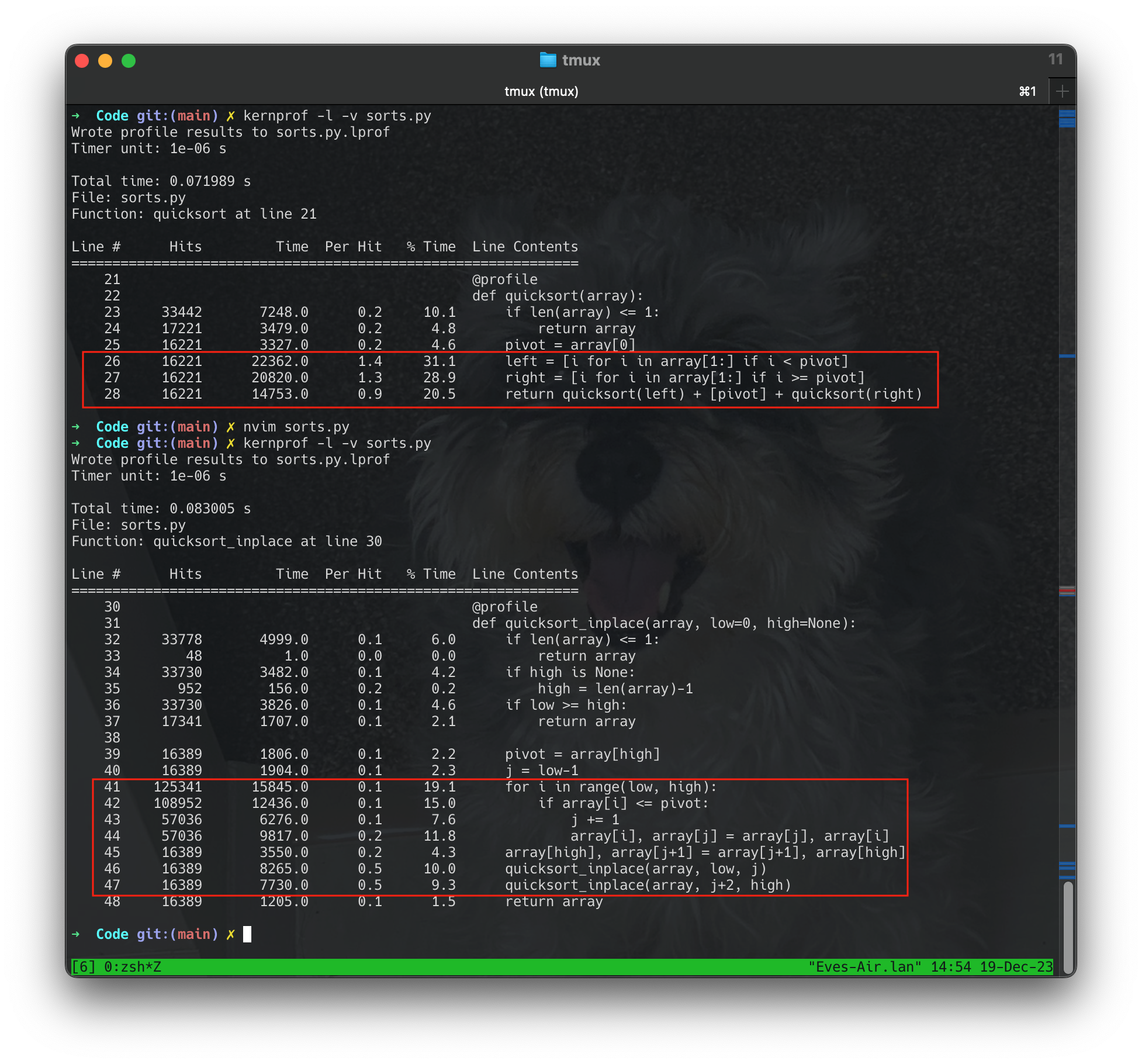
Task: Click the folder icon in the title bar
Action: (548, 59)
